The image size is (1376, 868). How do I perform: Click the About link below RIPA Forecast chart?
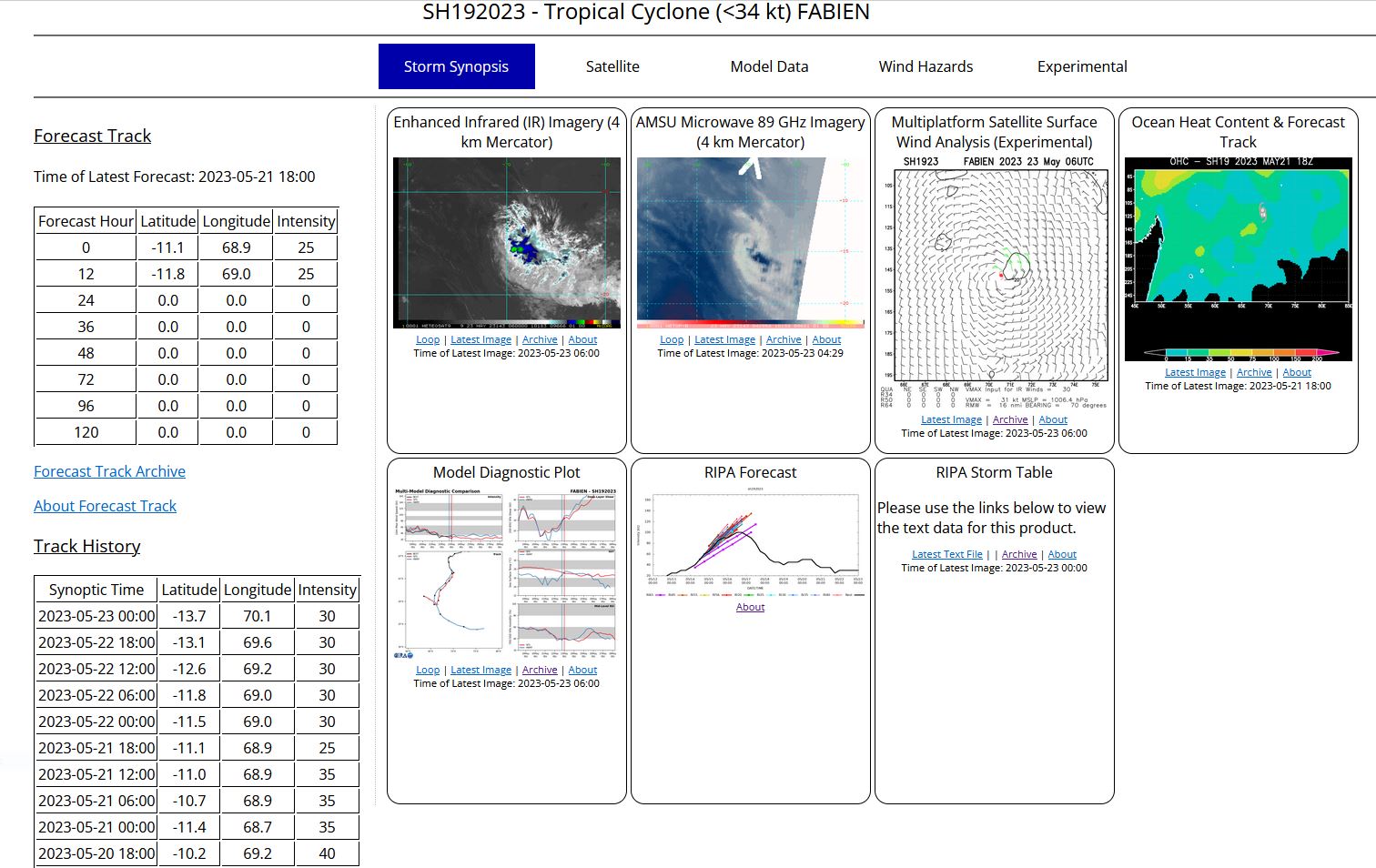point(750,607)
